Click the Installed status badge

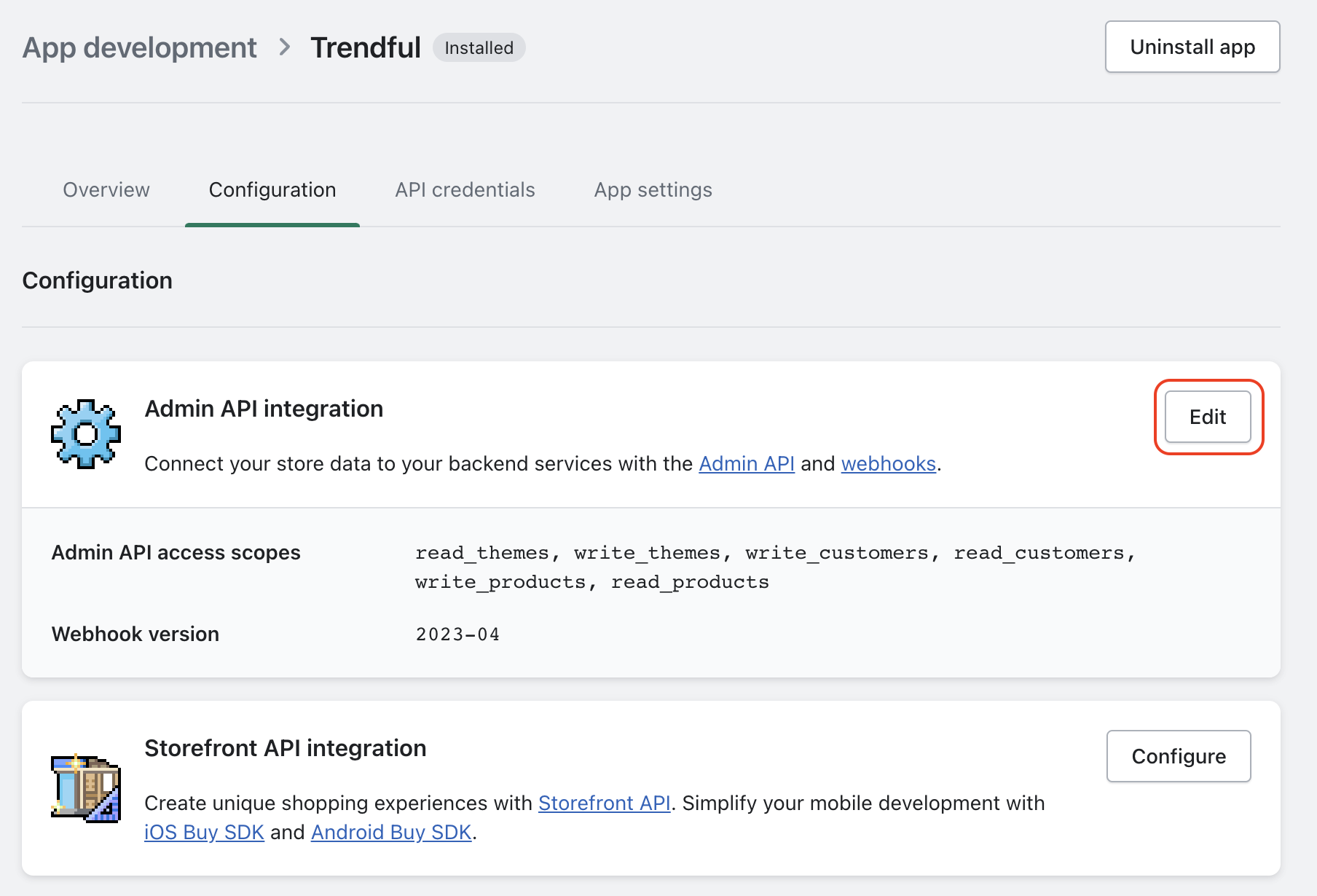(479, 47)
